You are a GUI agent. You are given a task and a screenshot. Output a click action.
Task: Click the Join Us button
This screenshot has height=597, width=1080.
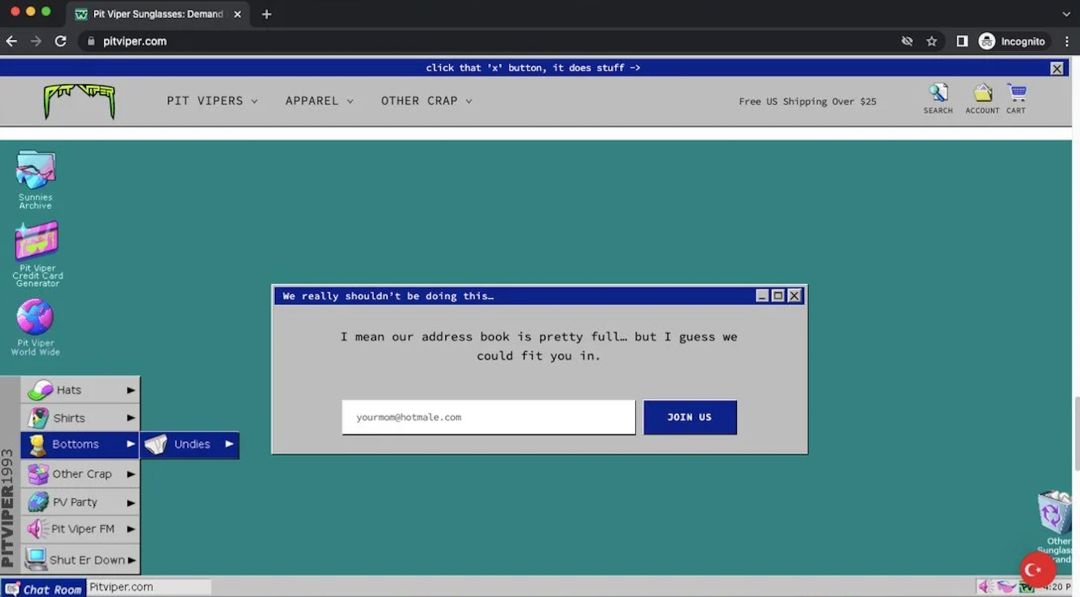coord(690,417)
